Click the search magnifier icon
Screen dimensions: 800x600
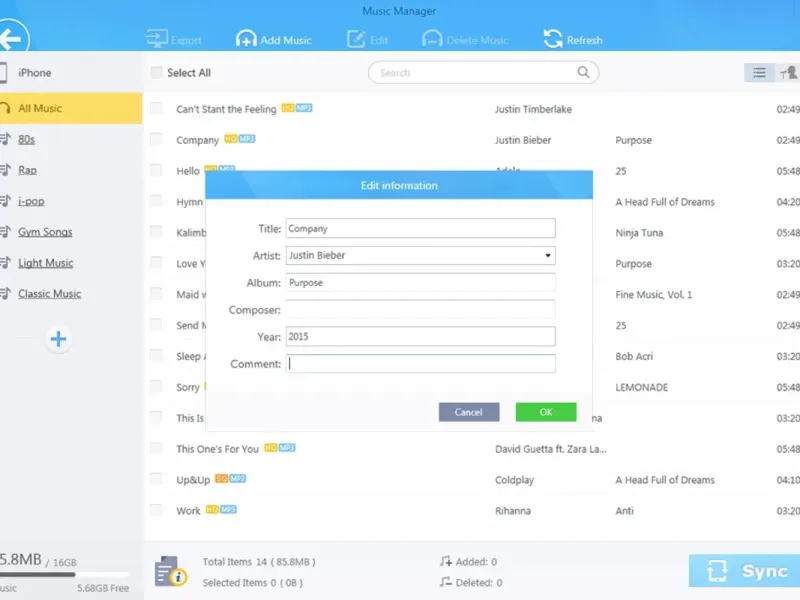[583, 72]
